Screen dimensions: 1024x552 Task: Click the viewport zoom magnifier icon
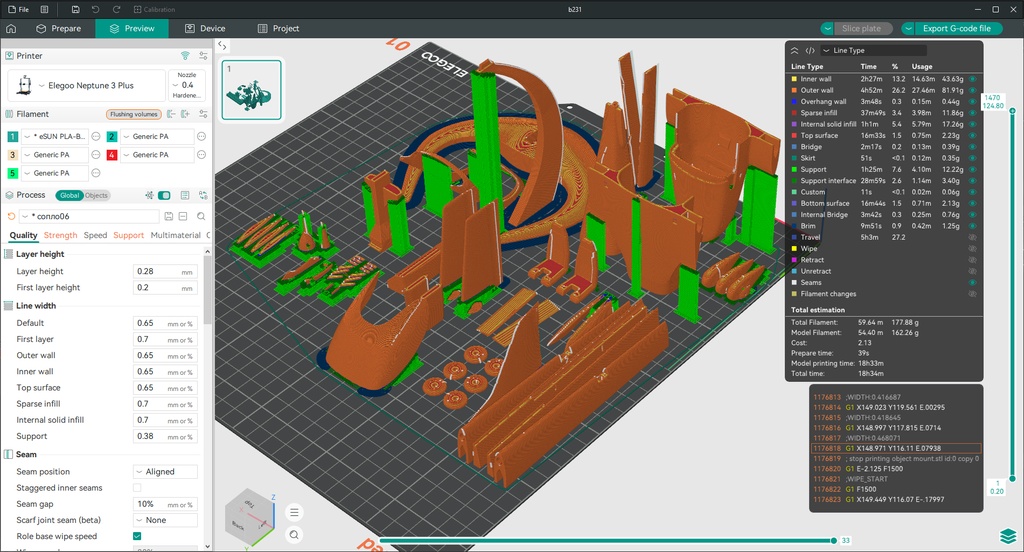pyautogui.click(x=294, y=535)
